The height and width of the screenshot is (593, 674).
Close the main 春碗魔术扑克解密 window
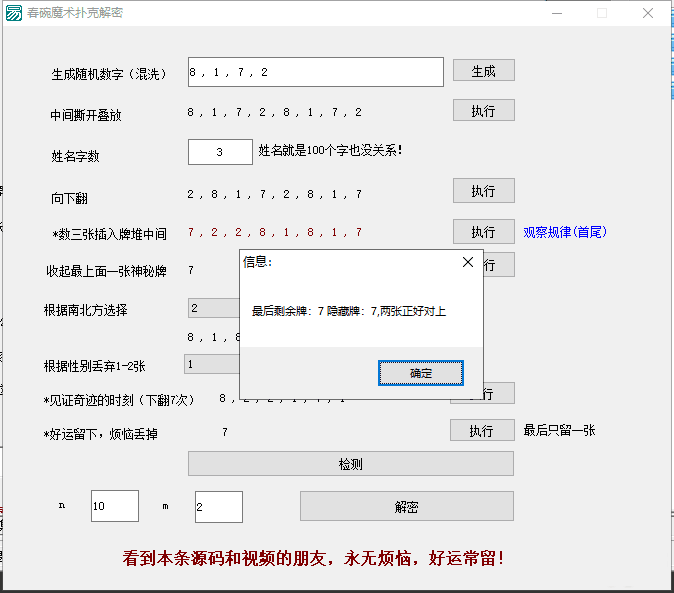click(648, 13)
